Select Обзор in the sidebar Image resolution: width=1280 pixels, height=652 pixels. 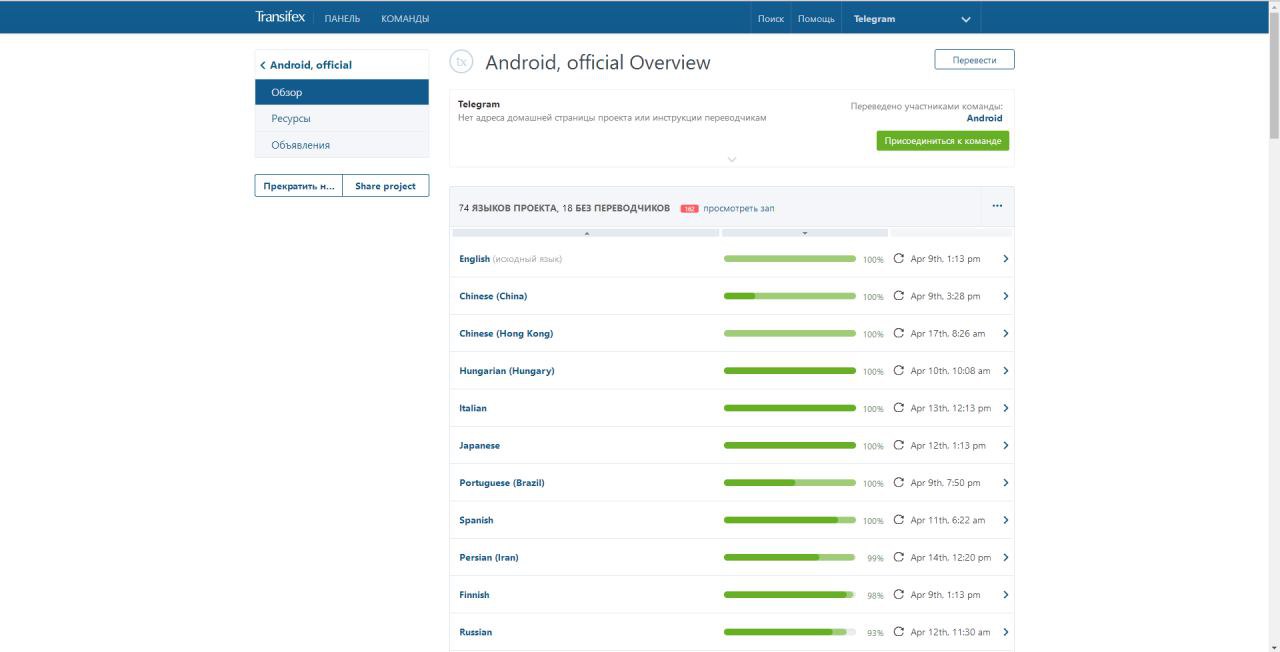click(342, 92)
